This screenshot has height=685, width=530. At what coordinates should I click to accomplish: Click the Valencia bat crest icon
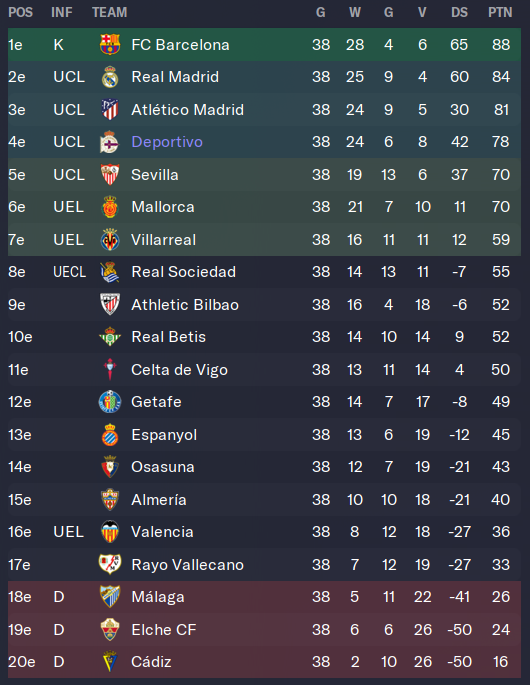110,532
